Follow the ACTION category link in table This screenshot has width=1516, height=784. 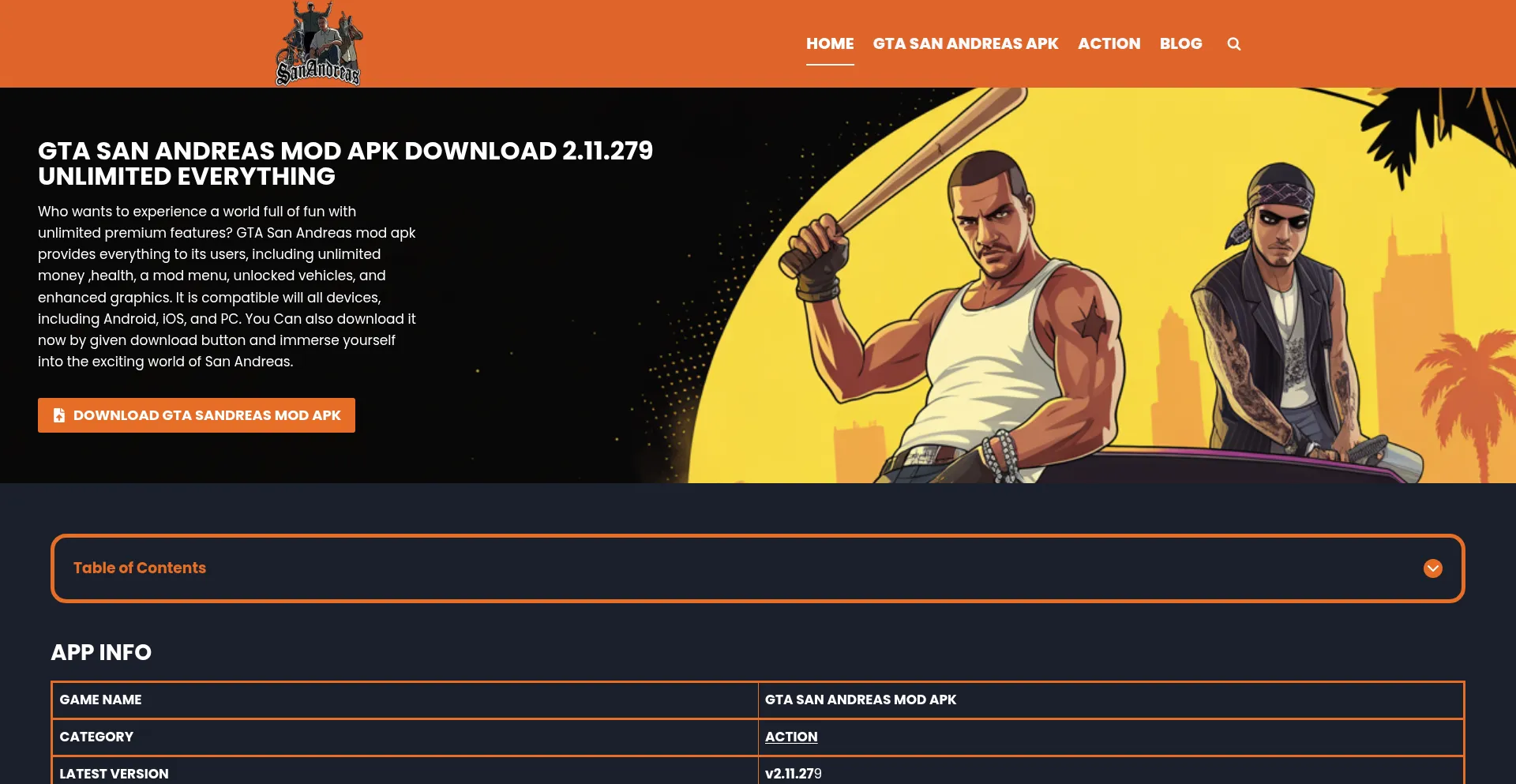pyautogui.click(x=791, y=737)
